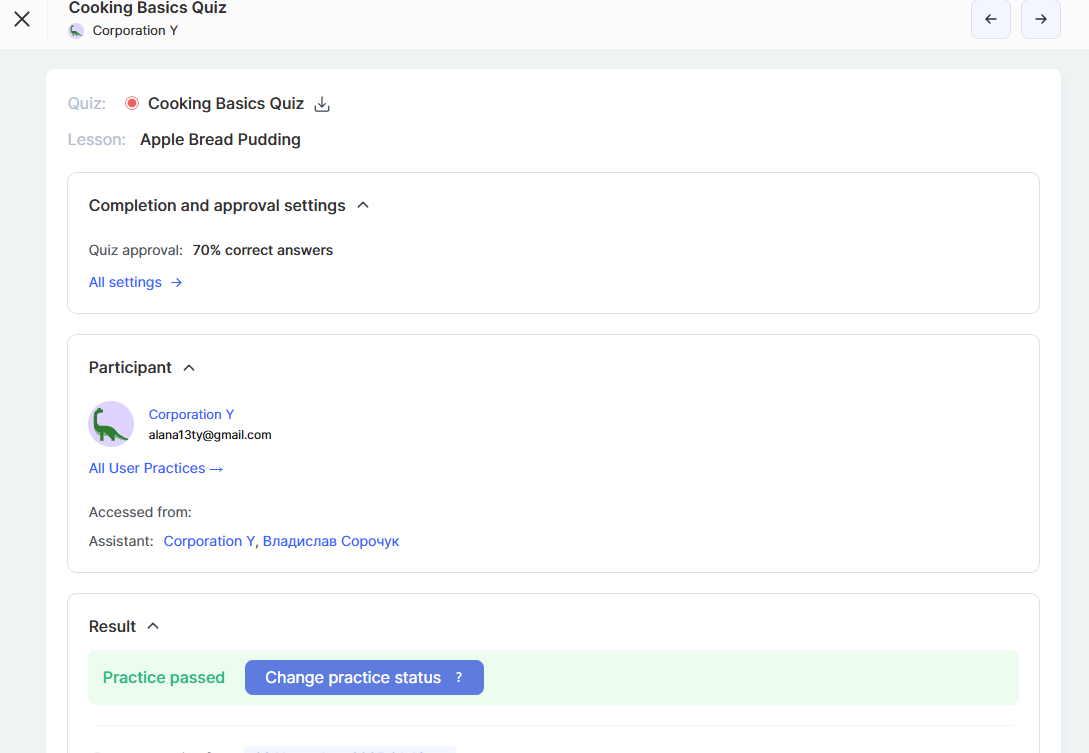Viewport: 1089px width, 753px height.
Task: Open assistant Corporation Y link
Action: tap(209, 541)
